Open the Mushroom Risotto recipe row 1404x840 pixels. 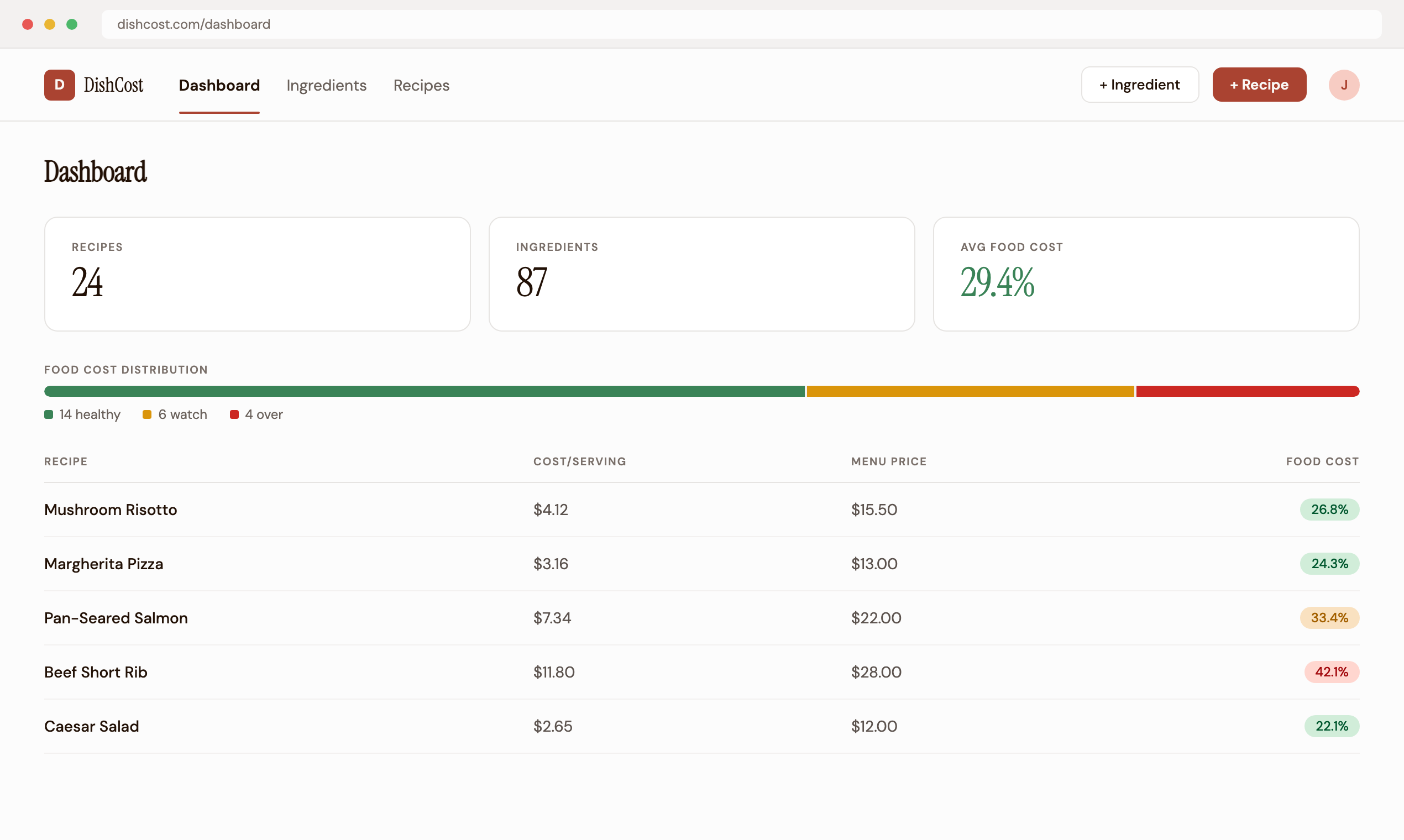click(111, 510)
